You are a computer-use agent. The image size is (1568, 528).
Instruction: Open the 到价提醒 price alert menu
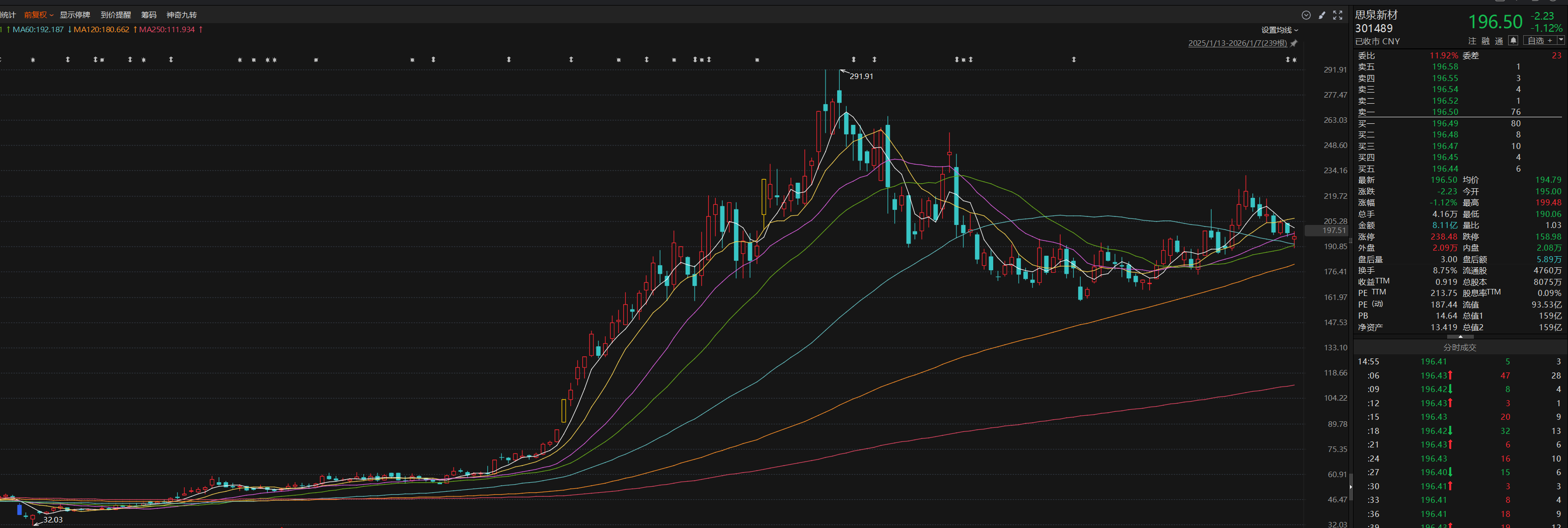(116, 15)
